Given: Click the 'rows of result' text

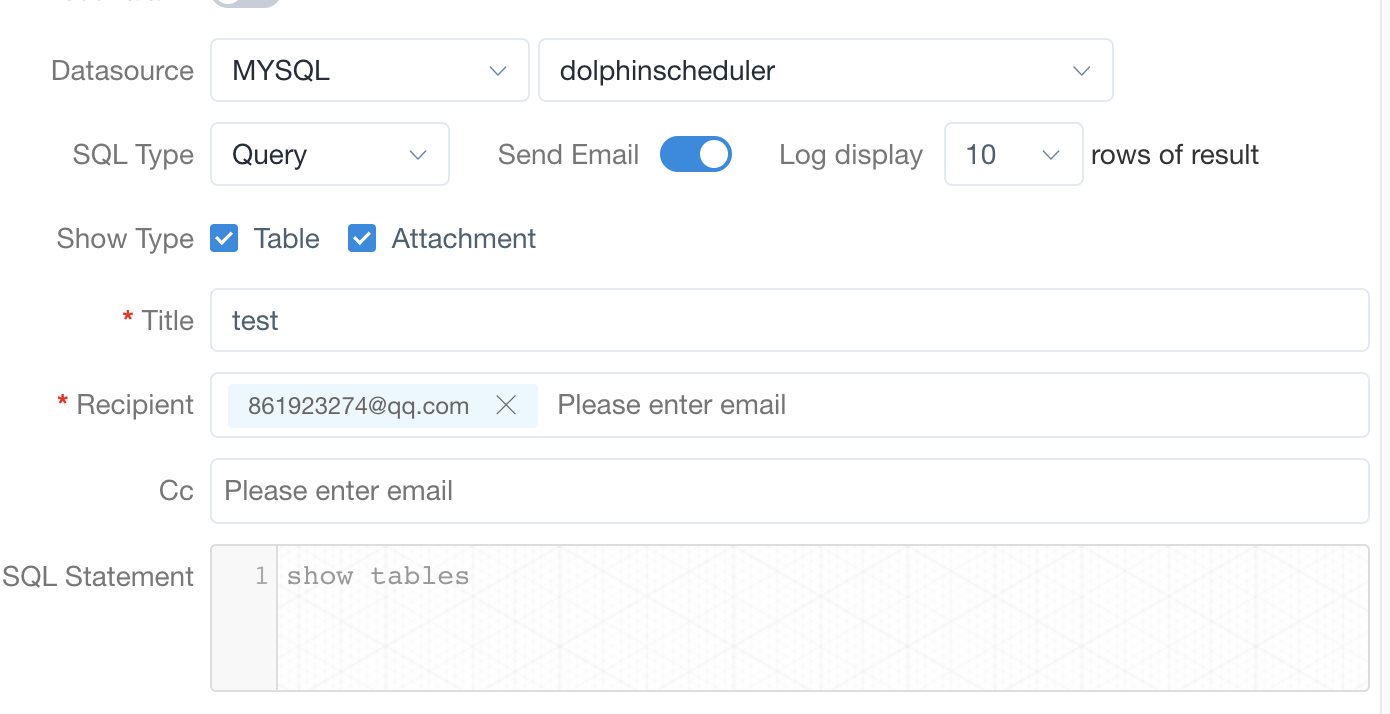Looking at the screenshot, I should click(x=1174, y=154).
